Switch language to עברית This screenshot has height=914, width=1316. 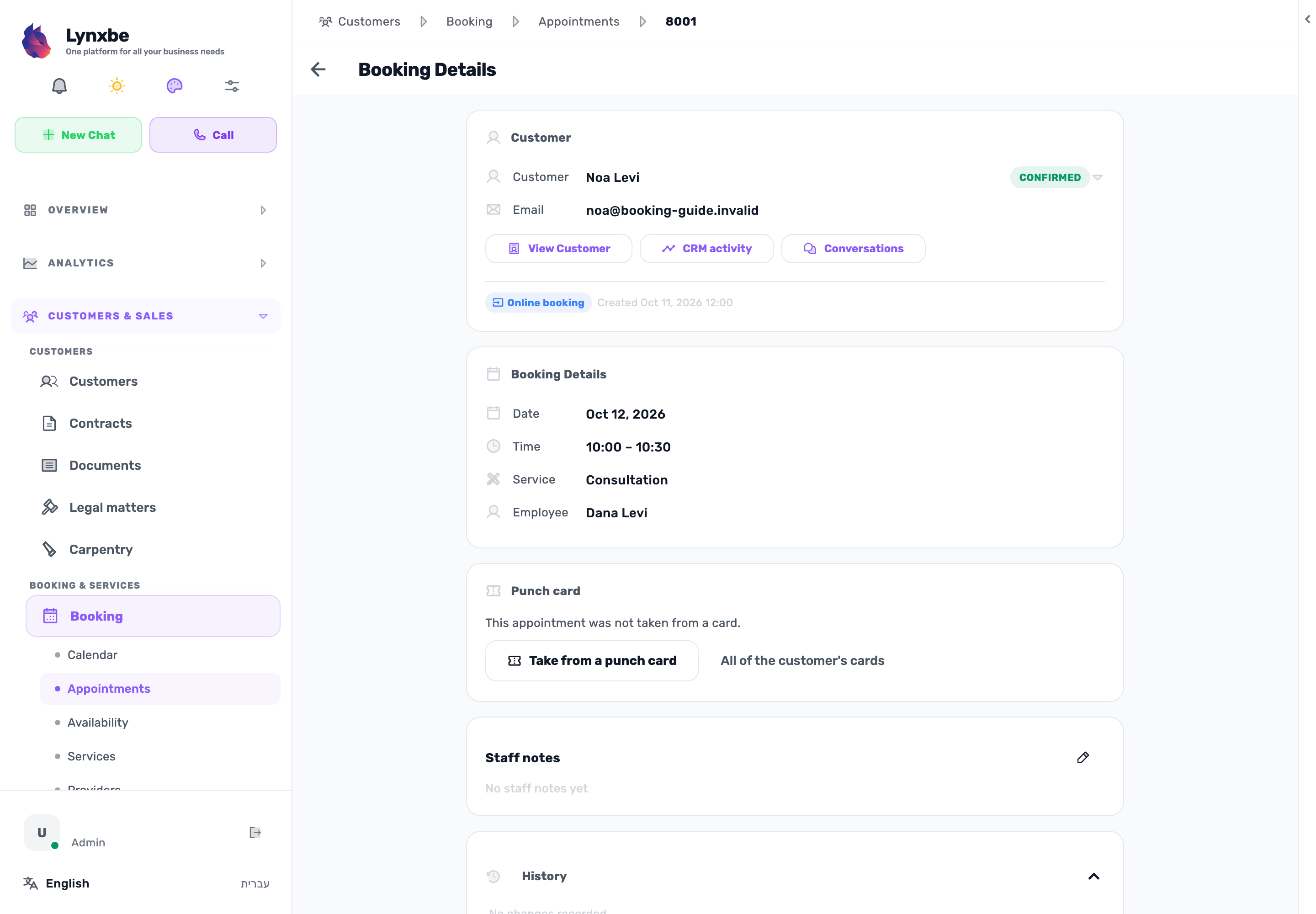pyautogui.click(x=255, y=883)
